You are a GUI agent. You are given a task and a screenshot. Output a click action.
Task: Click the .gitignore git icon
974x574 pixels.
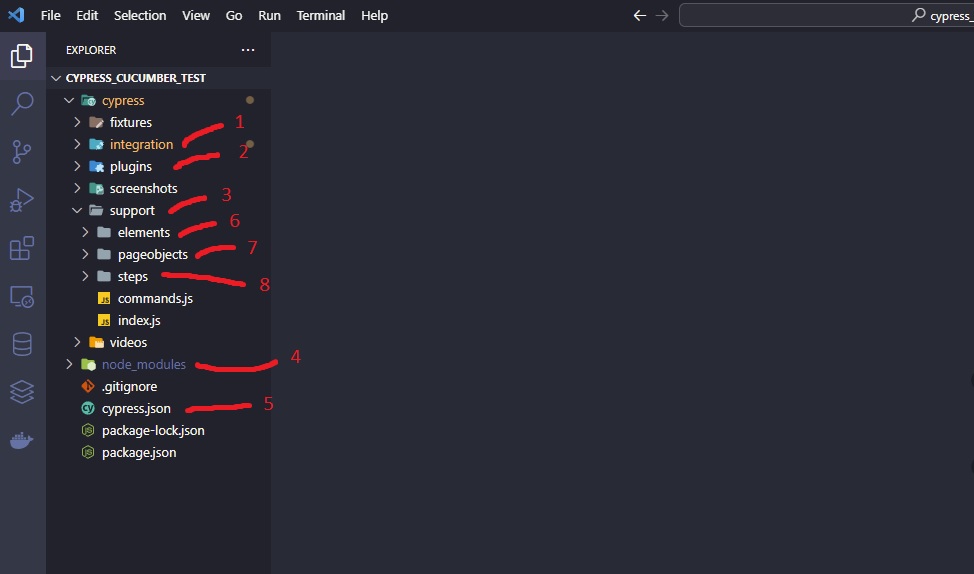click(88, 386)
